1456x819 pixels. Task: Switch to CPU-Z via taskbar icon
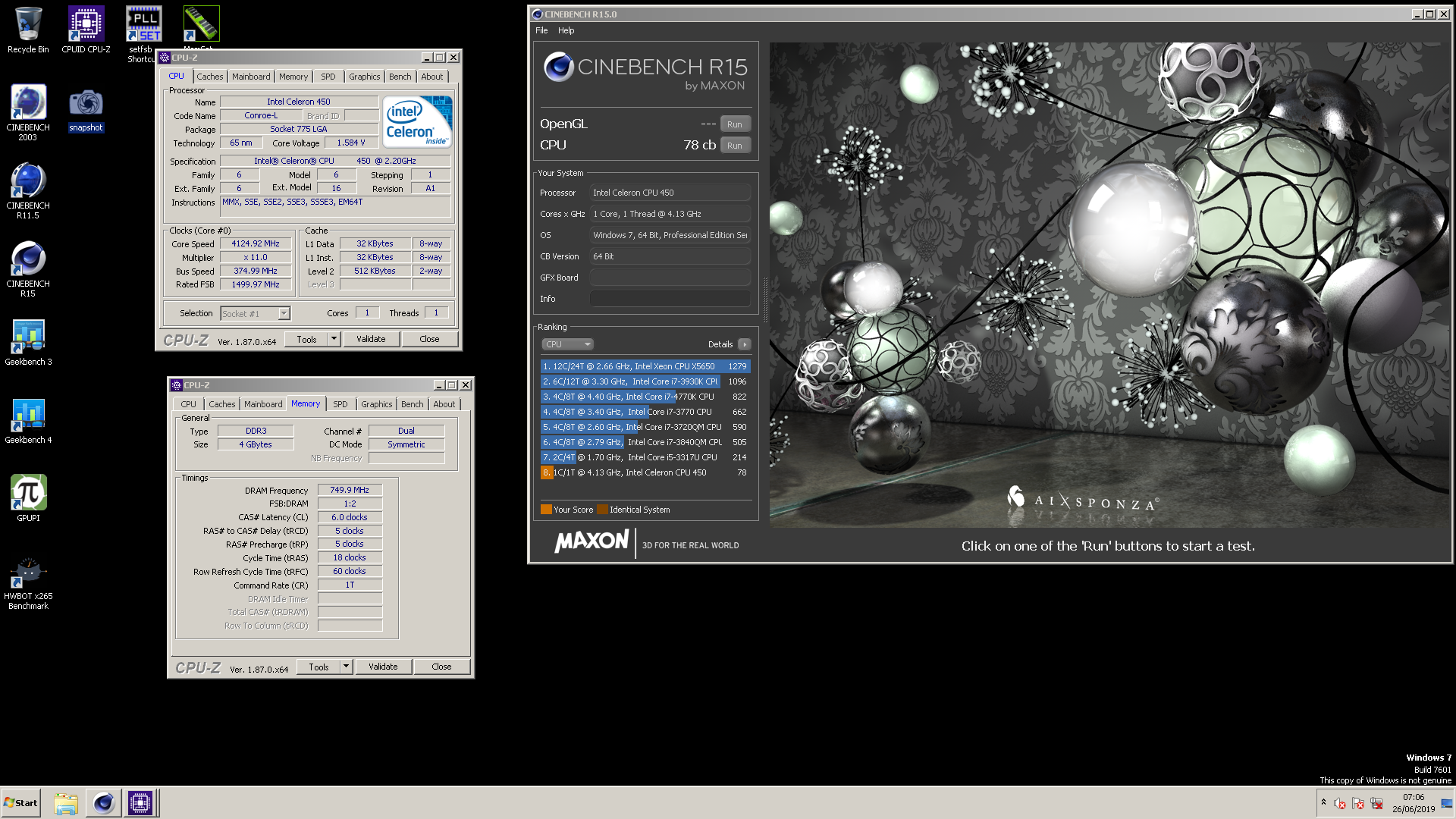140,803
